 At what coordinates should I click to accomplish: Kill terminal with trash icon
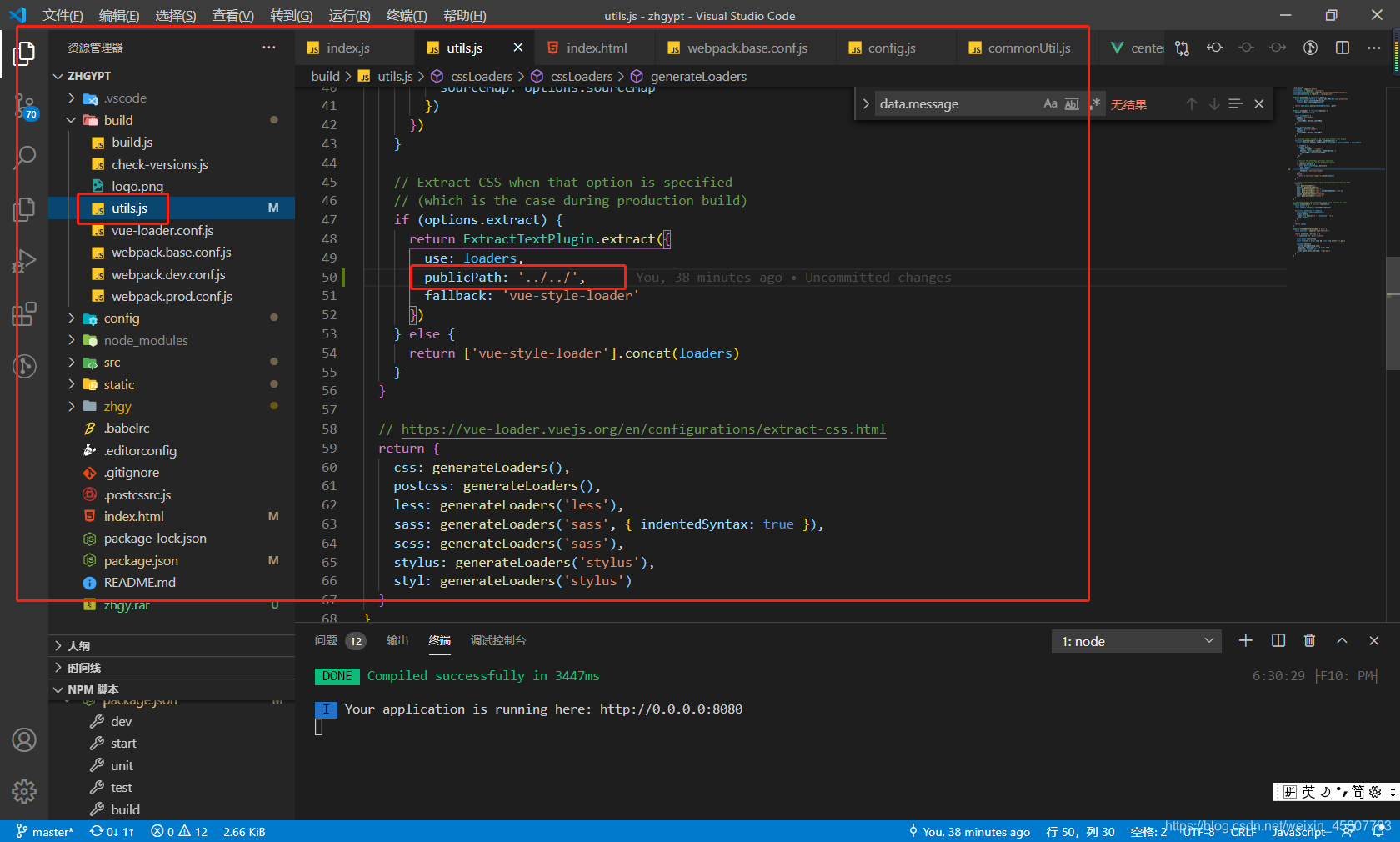coord(1310,640)
